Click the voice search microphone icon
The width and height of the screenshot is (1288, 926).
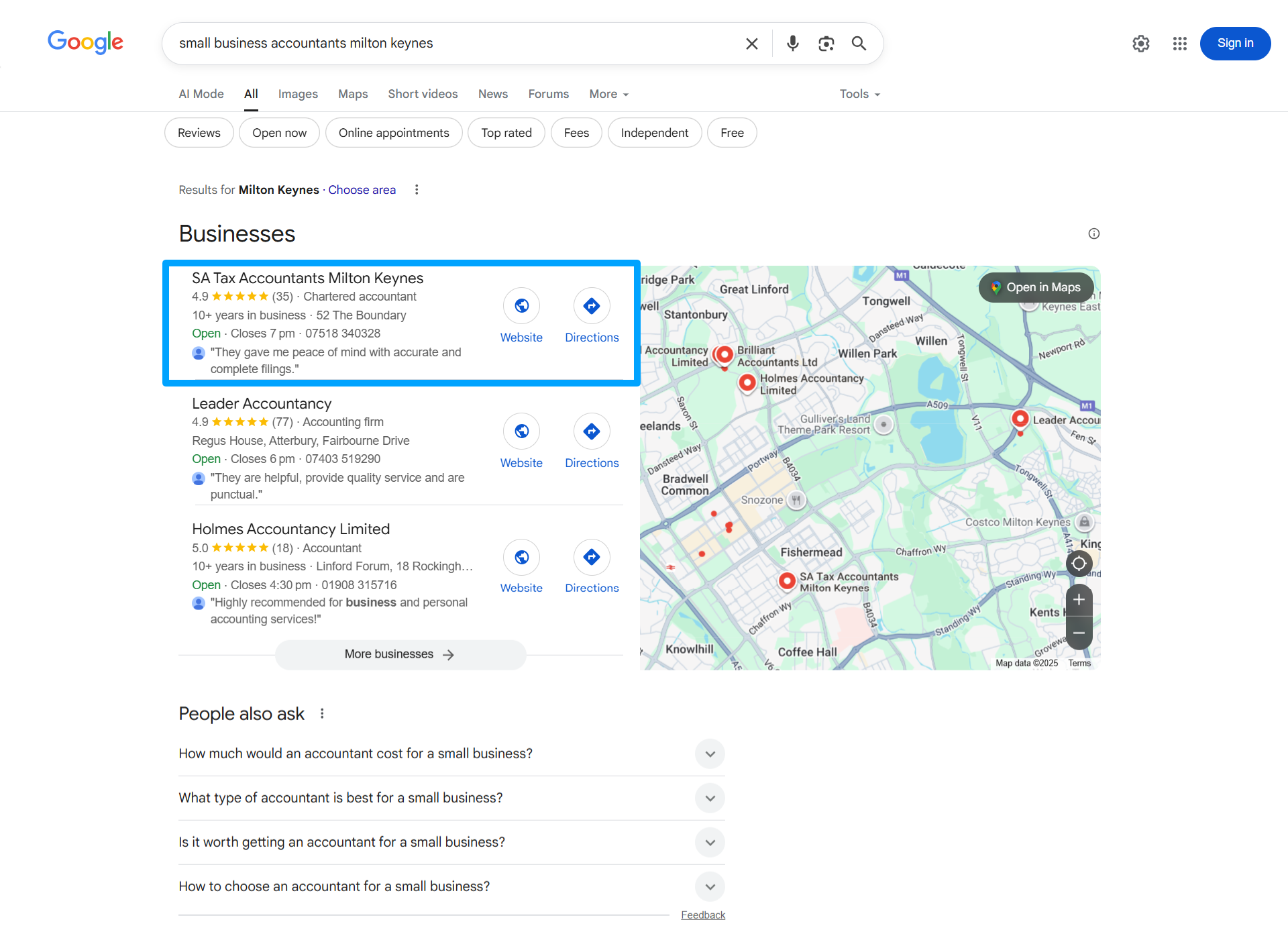(x=792, y=44)
